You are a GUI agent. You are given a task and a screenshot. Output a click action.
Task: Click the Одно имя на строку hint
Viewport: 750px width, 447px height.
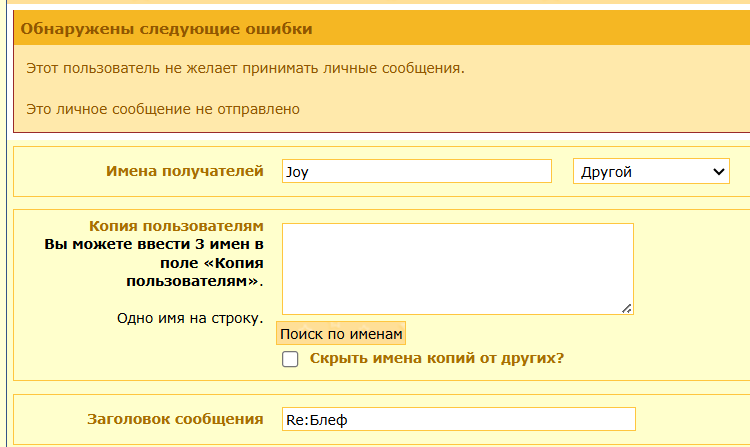pyautogui.click(x=189, y=319)
